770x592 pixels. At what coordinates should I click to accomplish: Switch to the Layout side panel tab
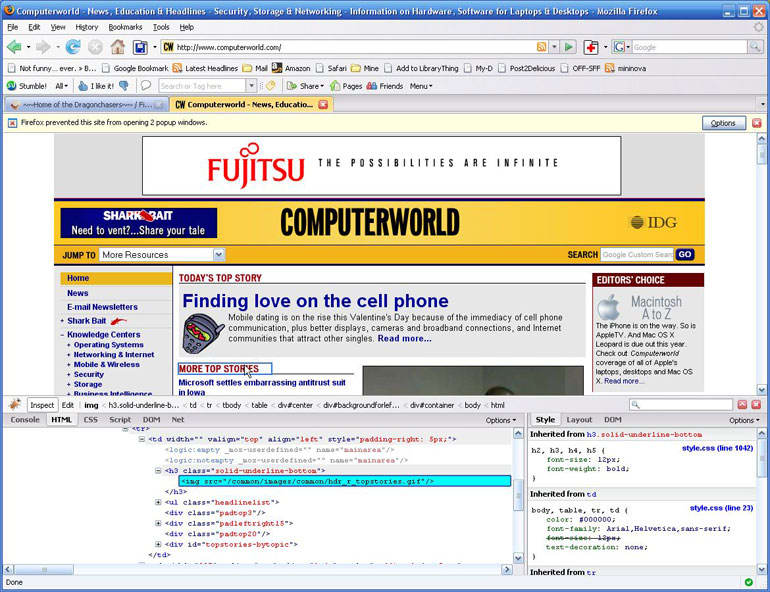coord(579,420)
